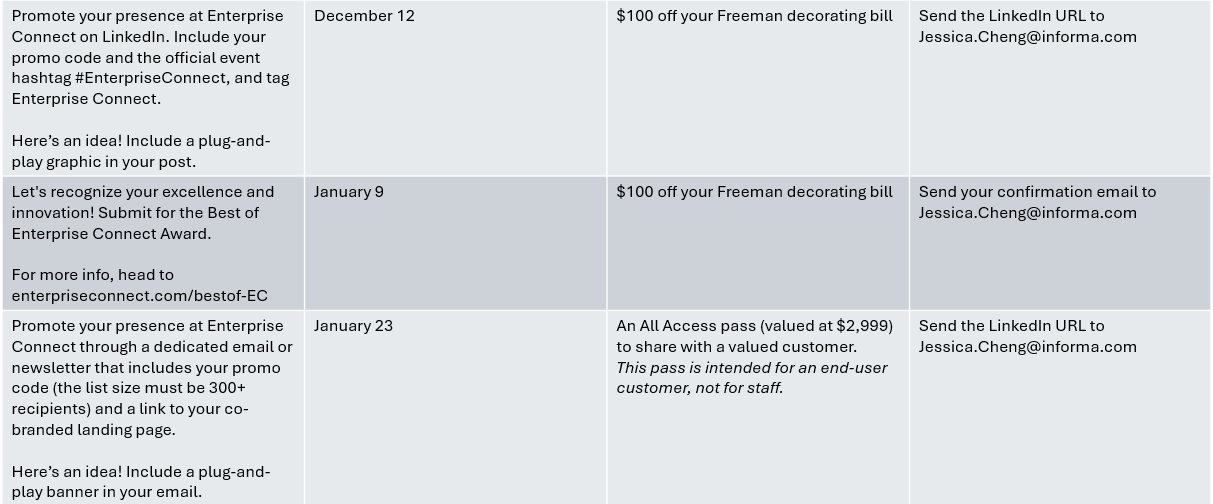
Task: Click Jessica.Cheng@informa.com in the January 23 row
Action: coord(1027,347)
